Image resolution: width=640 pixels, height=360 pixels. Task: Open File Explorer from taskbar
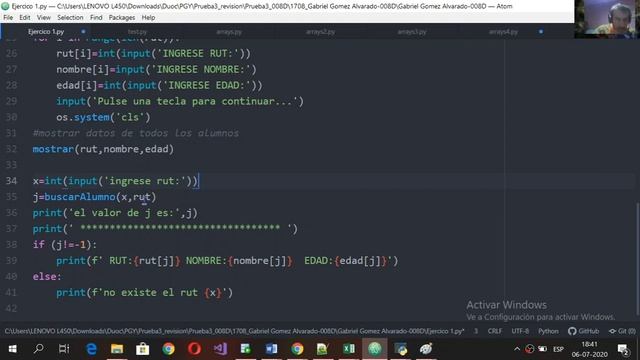117,349
